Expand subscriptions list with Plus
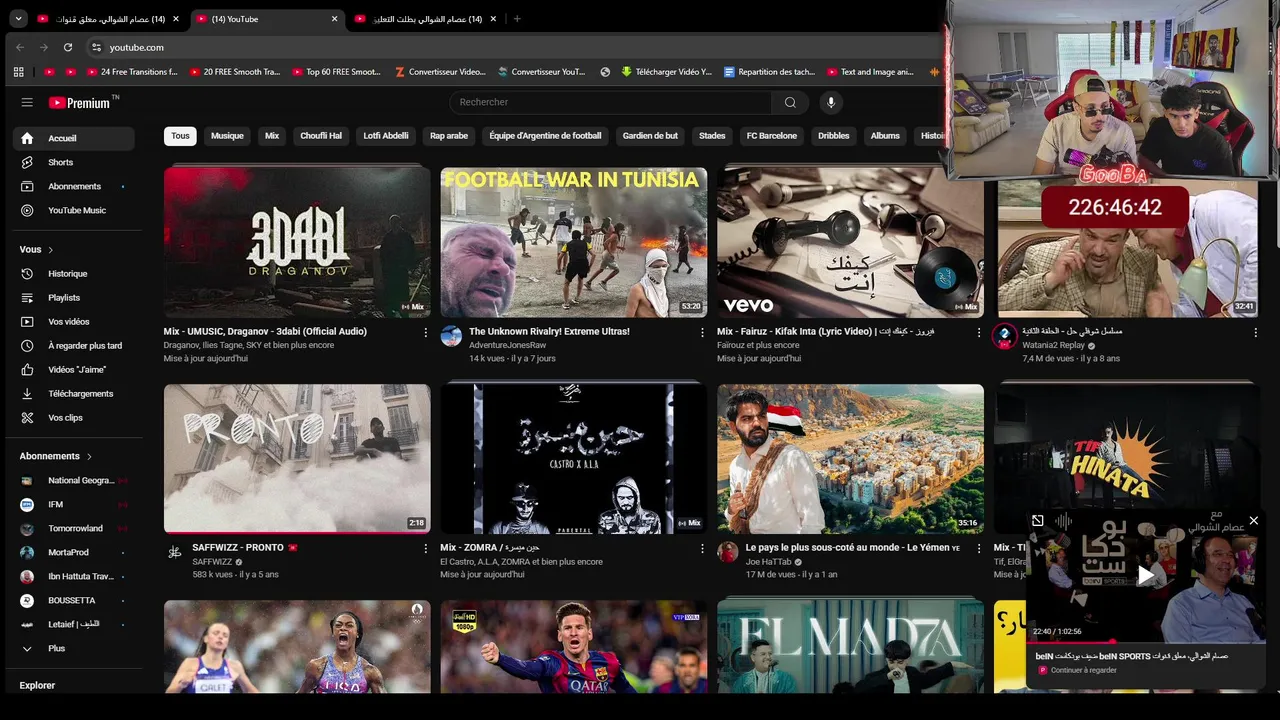This screenshot has width=1280, height=720. (74, 648)
